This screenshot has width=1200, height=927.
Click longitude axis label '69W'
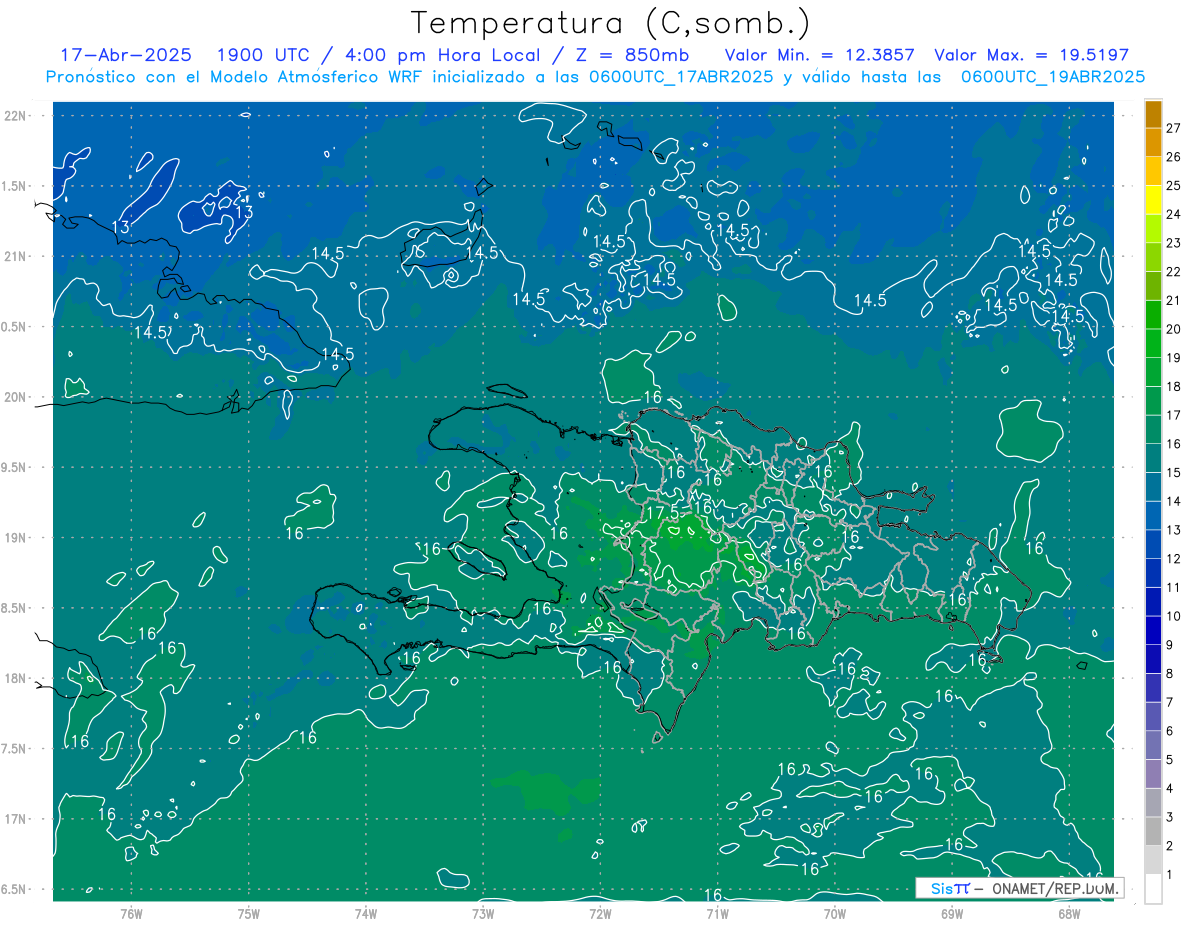952,913
